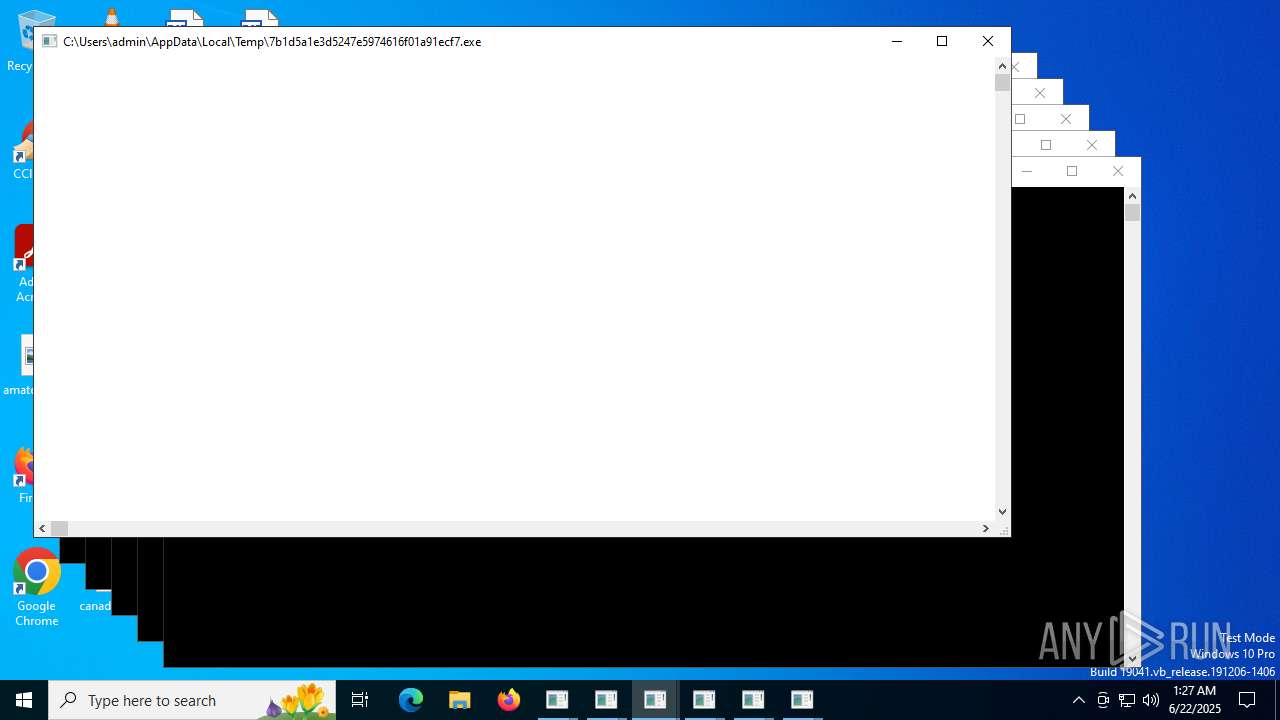Image resolution: width=1280 pixels, height=720 pixels.
Task: Click left arrow of front window's horizontal scrollbar
Action: click(x=42, y=528)
